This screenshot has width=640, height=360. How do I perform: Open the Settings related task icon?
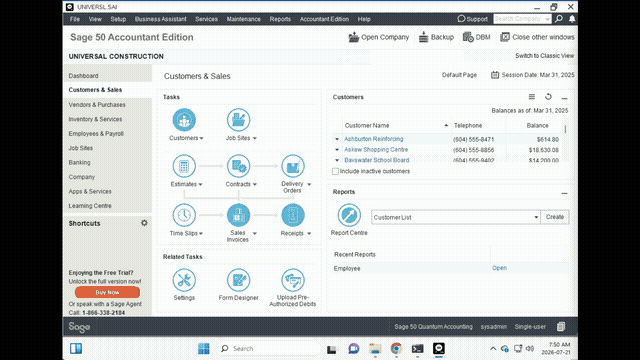(x=184, y=280)
